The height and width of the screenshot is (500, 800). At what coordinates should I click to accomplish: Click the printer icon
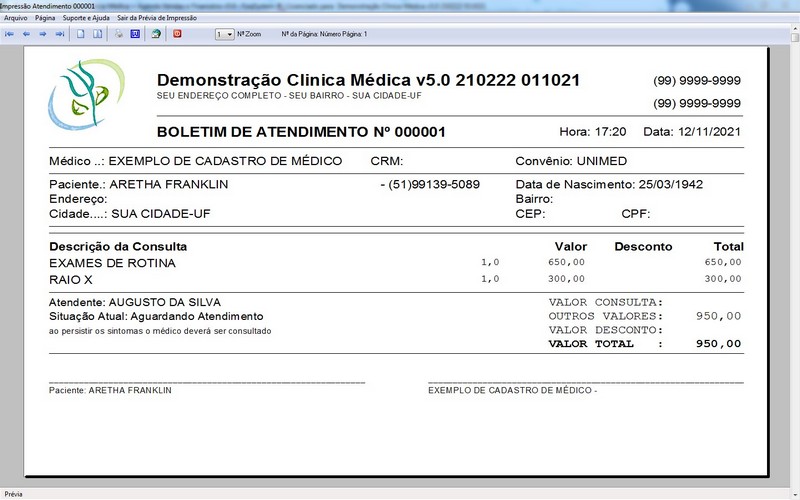[x=118, y=34]
